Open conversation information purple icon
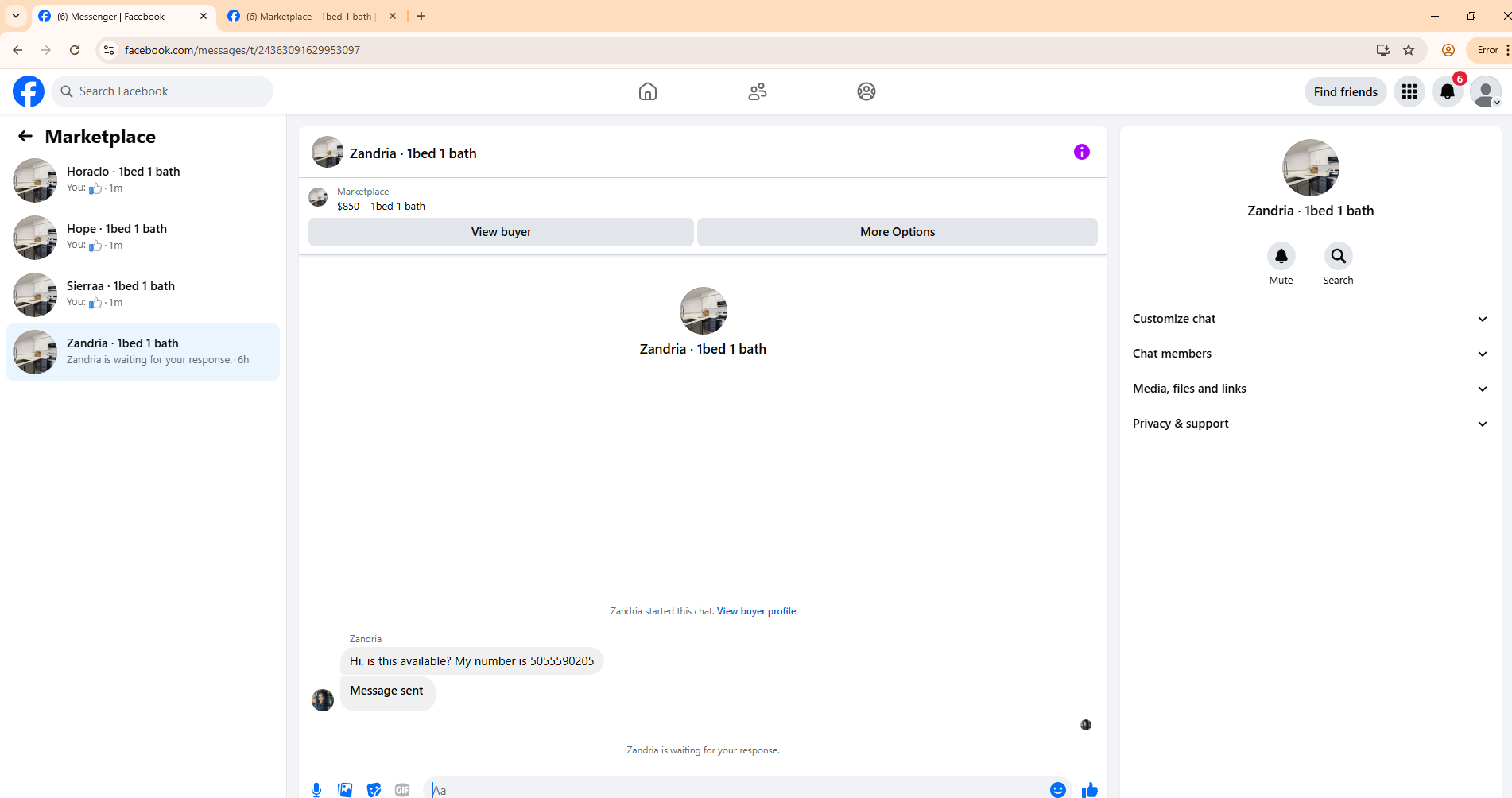 click(x=1082, y=152)
